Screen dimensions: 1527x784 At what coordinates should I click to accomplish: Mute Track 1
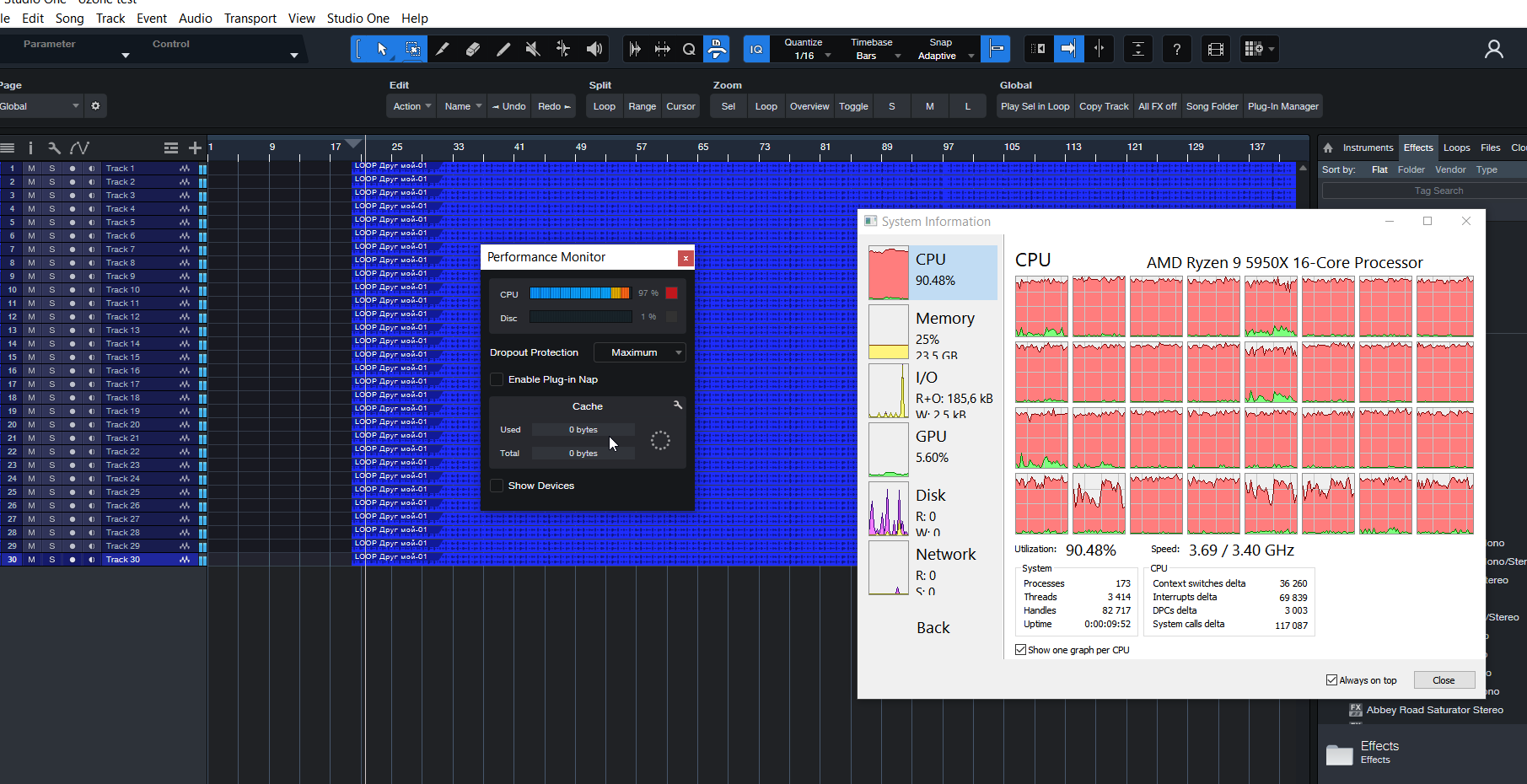[x=31, y=169]
